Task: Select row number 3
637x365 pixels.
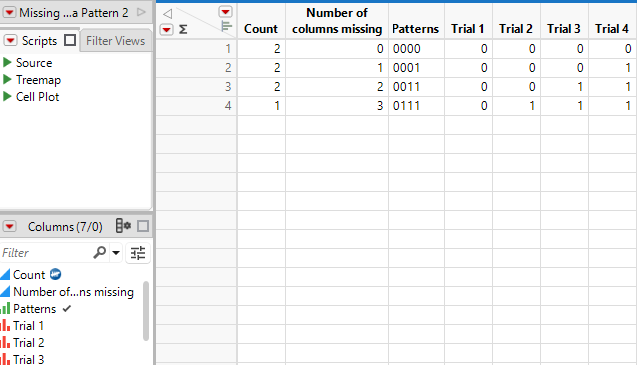Action: [x=197, y=87]
